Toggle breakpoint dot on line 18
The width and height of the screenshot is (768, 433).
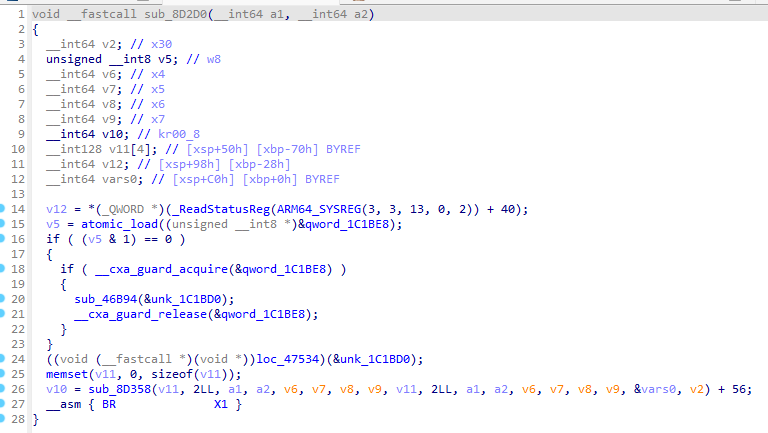coord(1,268)
